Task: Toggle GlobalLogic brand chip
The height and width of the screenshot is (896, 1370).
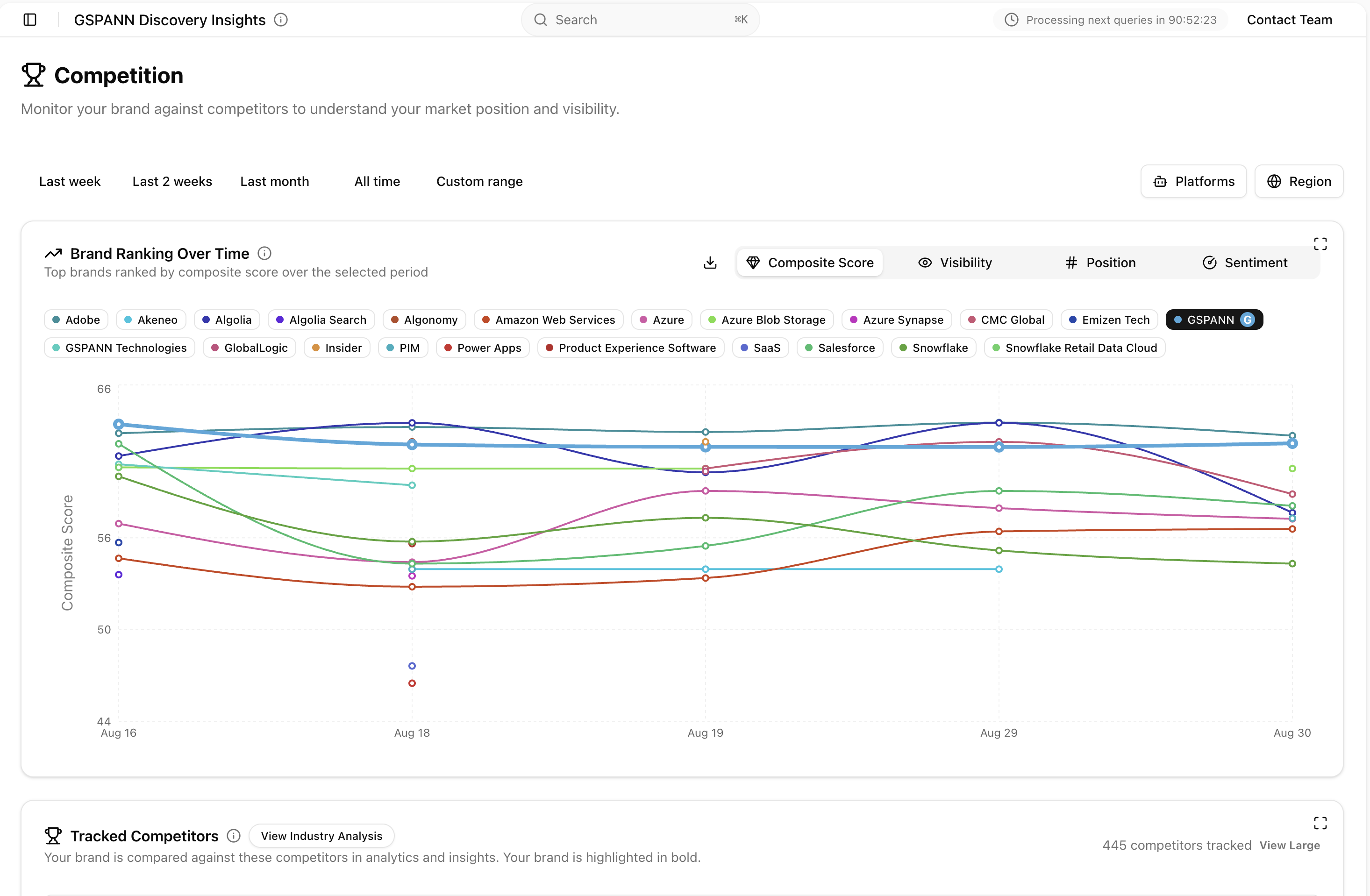Action: click(249, 348)
